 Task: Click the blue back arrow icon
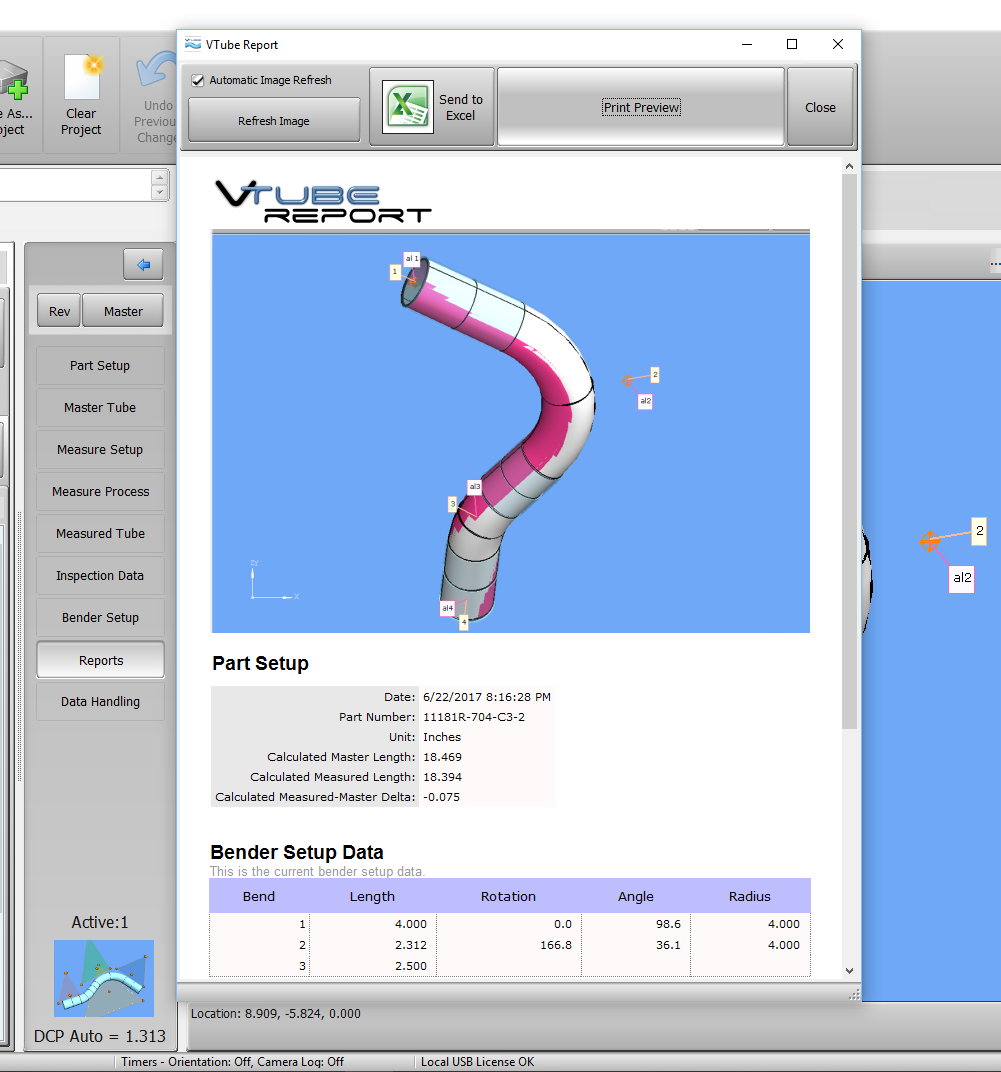tap(143, 264)
